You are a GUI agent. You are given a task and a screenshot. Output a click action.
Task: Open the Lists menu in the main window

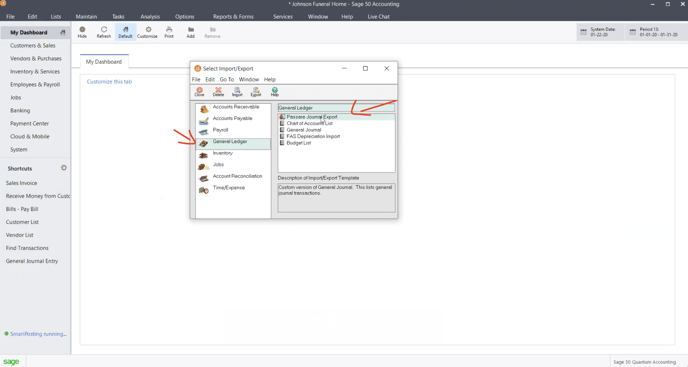[x=56, y=17]
